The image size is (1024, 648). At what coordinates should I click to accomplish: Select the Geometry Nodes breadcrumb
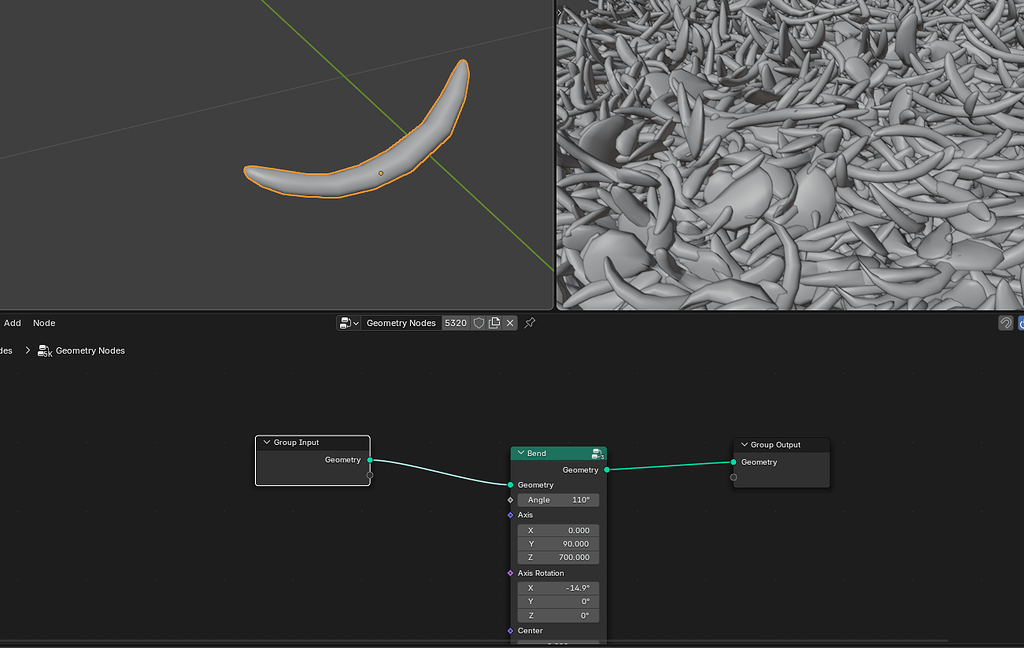(x=90, y=351)
